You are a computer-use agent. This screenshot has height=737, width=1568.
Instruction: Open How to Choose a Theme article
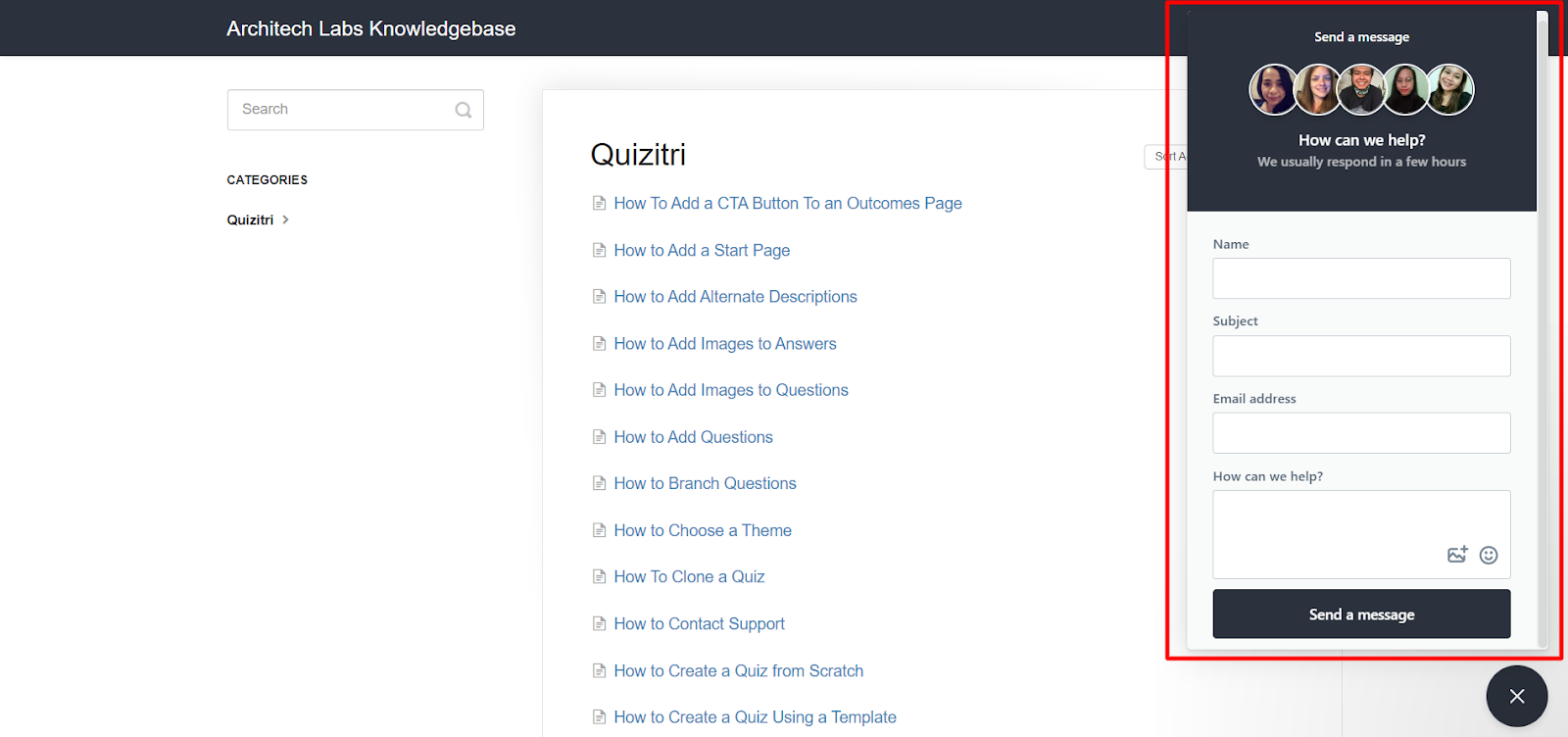point(703,530)
